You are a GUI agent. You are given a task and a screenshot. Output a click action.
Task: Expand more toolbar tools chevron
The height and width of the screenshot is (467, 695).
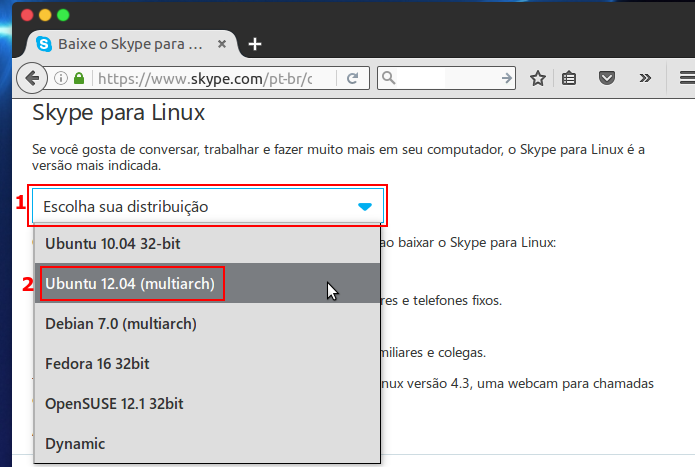coord(645,78)
